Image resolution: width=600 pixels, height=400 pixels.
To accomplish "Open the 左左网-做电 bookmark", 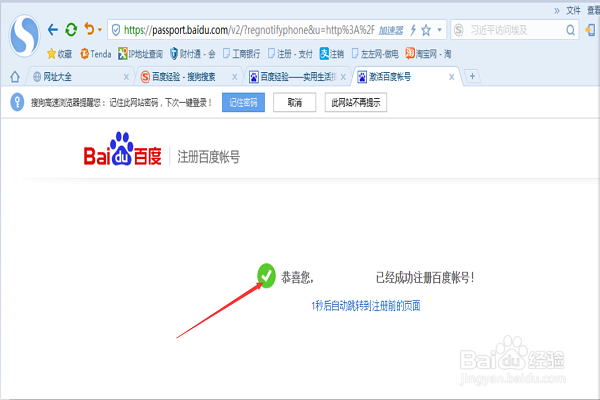I will point(375,54).
